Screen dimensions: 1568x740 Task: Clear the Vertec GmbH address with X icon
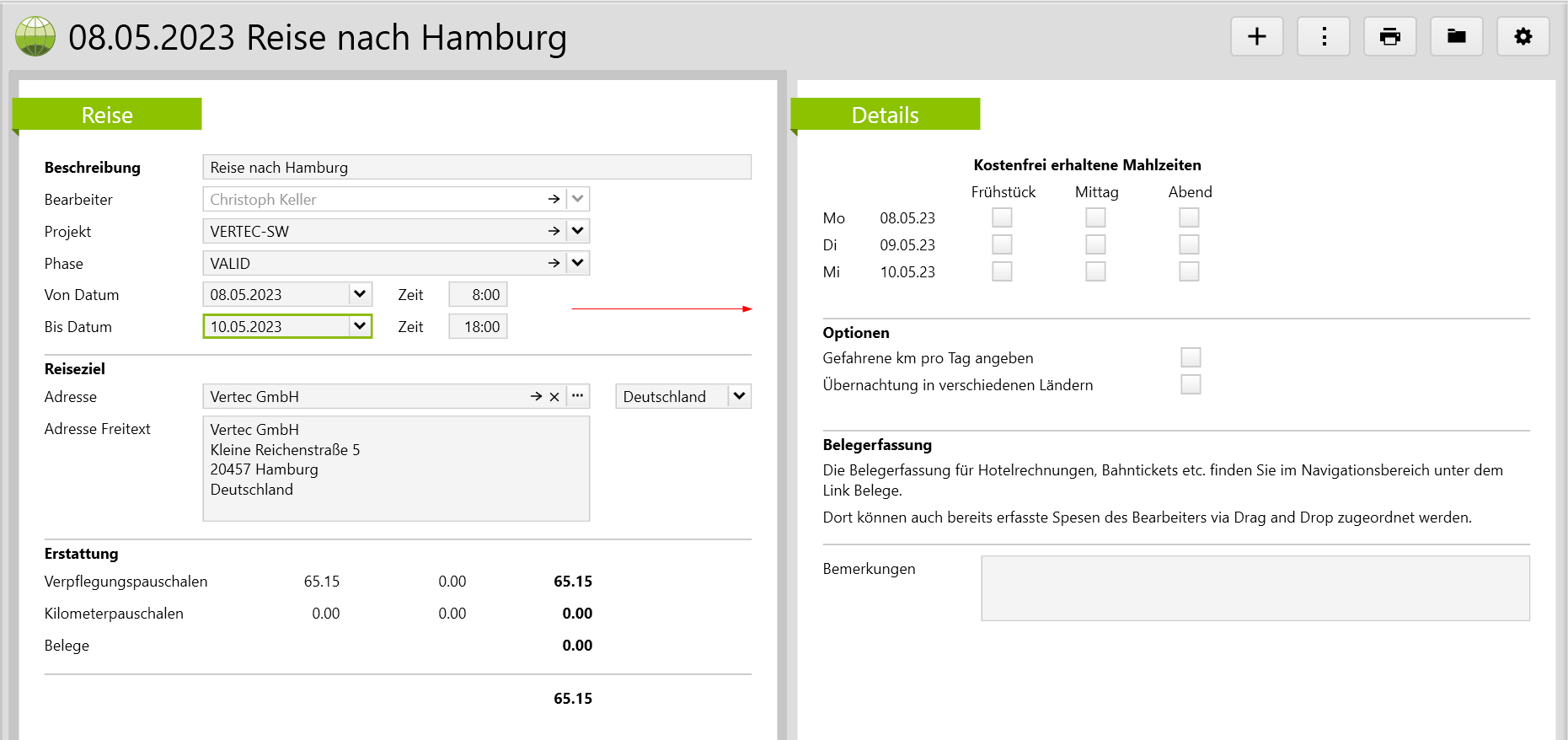[554, 397]
